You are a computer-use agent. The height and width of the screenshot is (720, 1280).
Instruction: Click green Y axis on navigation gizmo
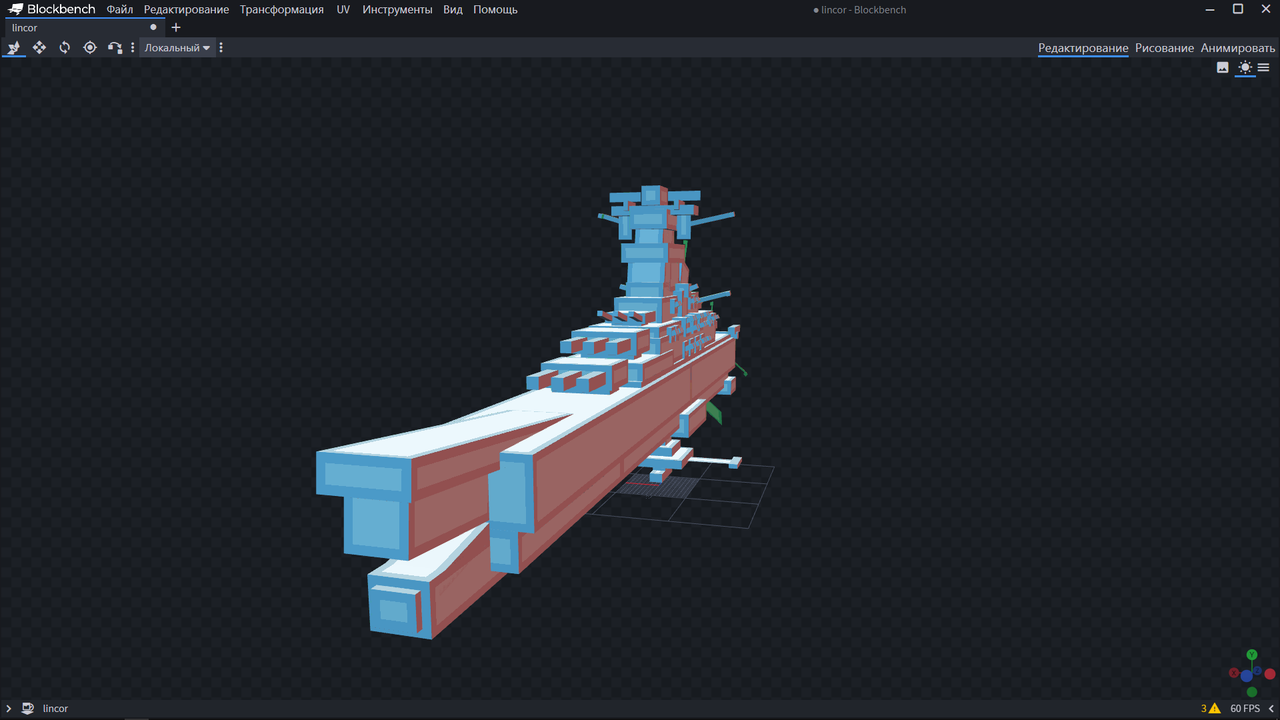pyautogui.click(x=1251, y=655)
